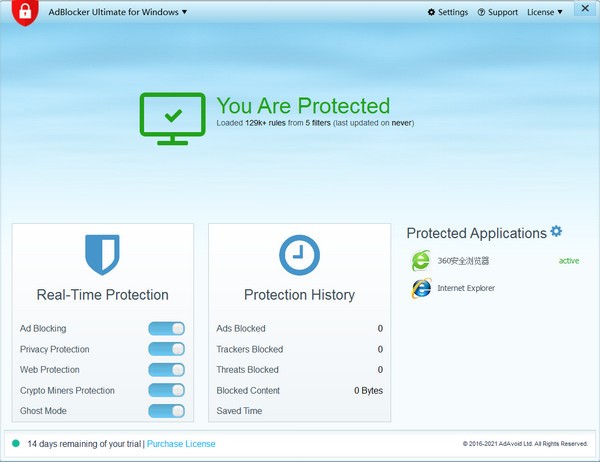Open Protected Applications gear settings
This screenshot has height=462, width=600.
click(557, 232)
